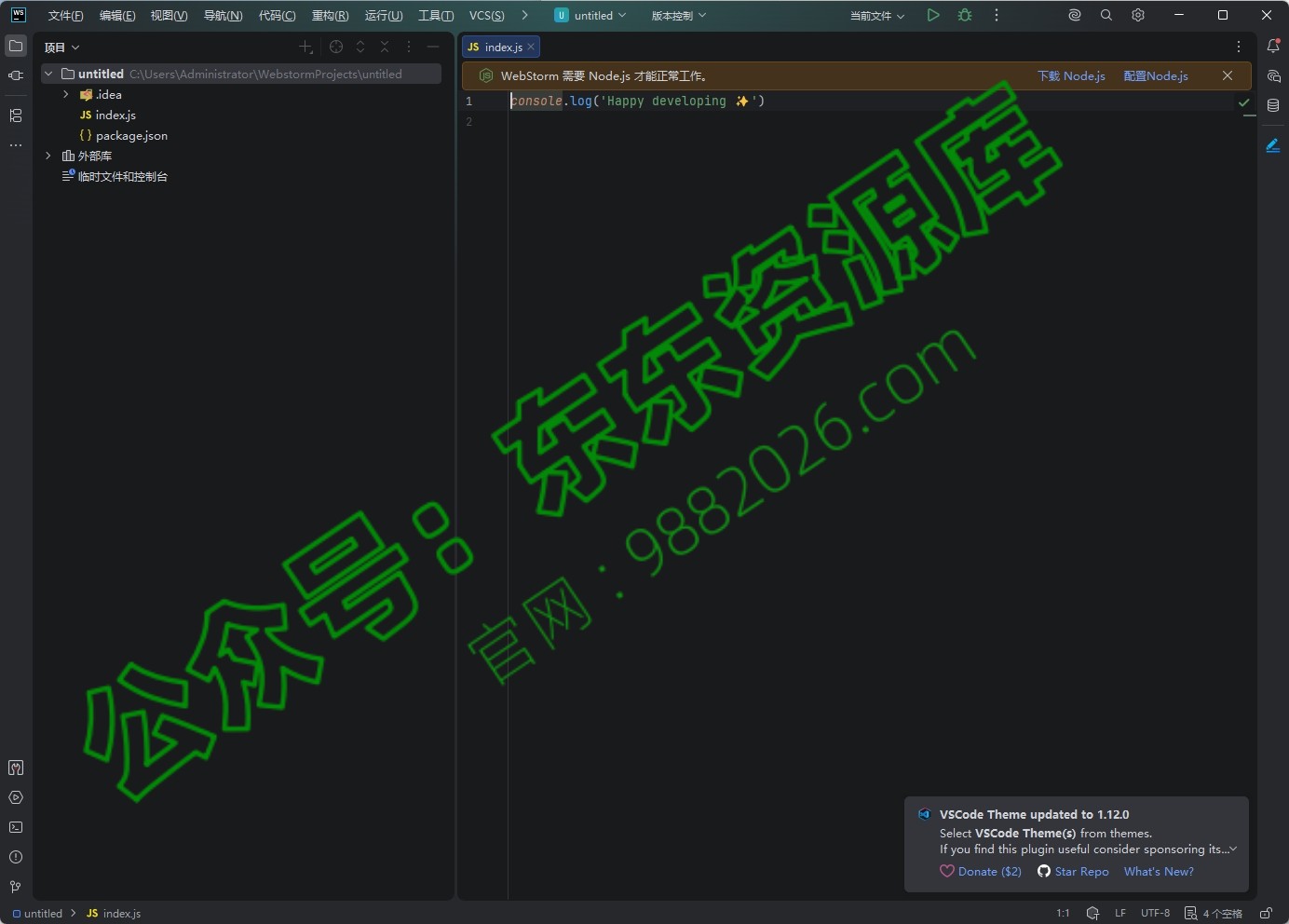Open the Problems panel via exclamation icon

[15, 858]
